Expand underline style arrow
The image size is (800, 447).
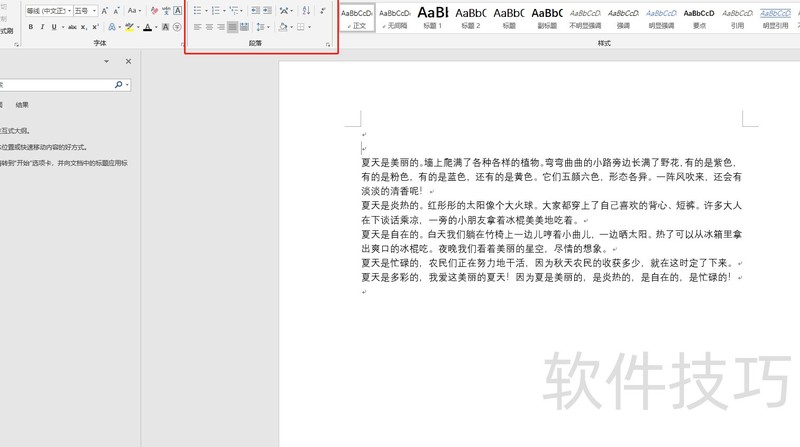pyautogui.click(x=63, y=27)
